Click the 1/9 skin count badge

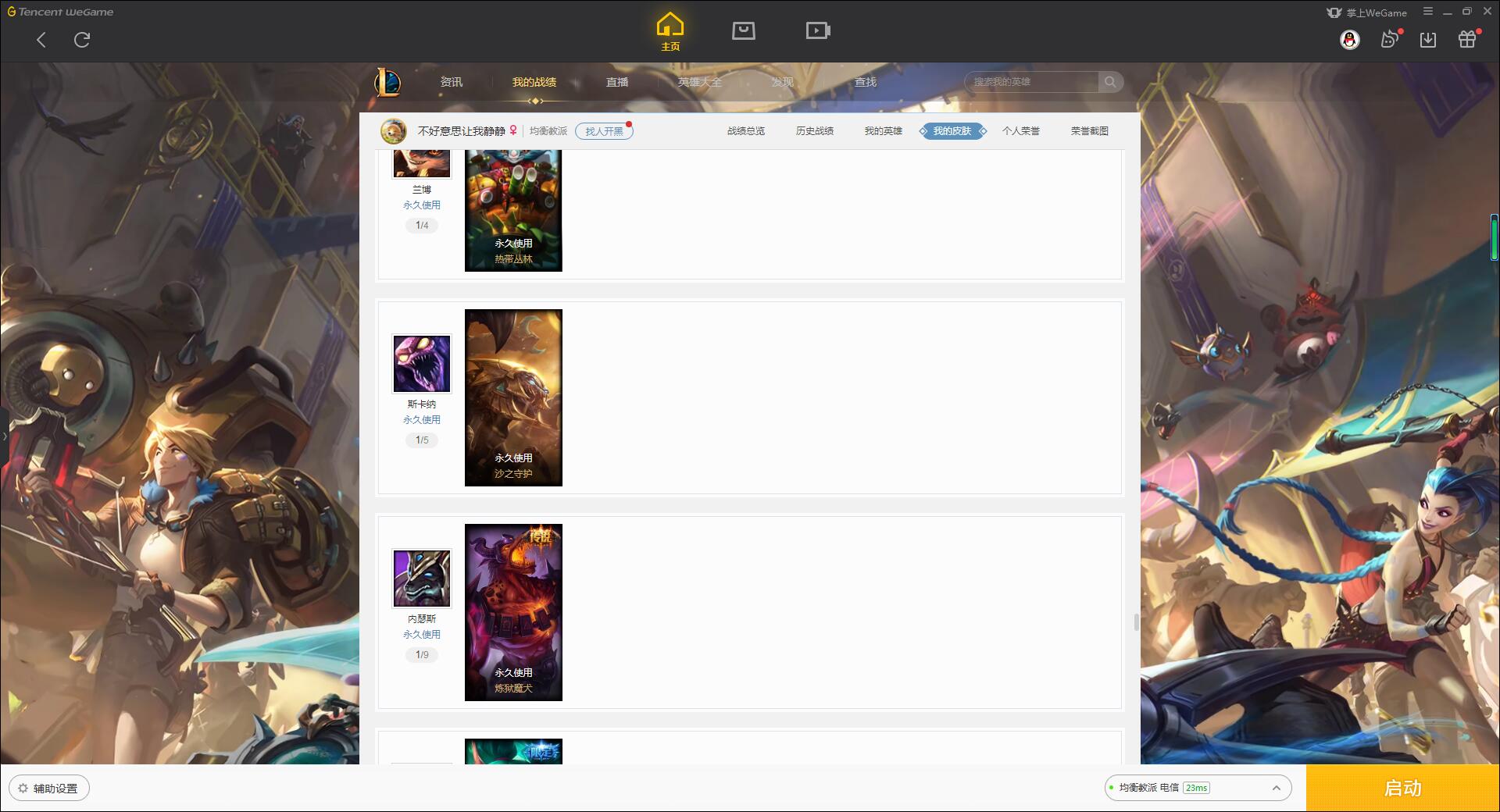pyautogui.click(x=422, y=655)
